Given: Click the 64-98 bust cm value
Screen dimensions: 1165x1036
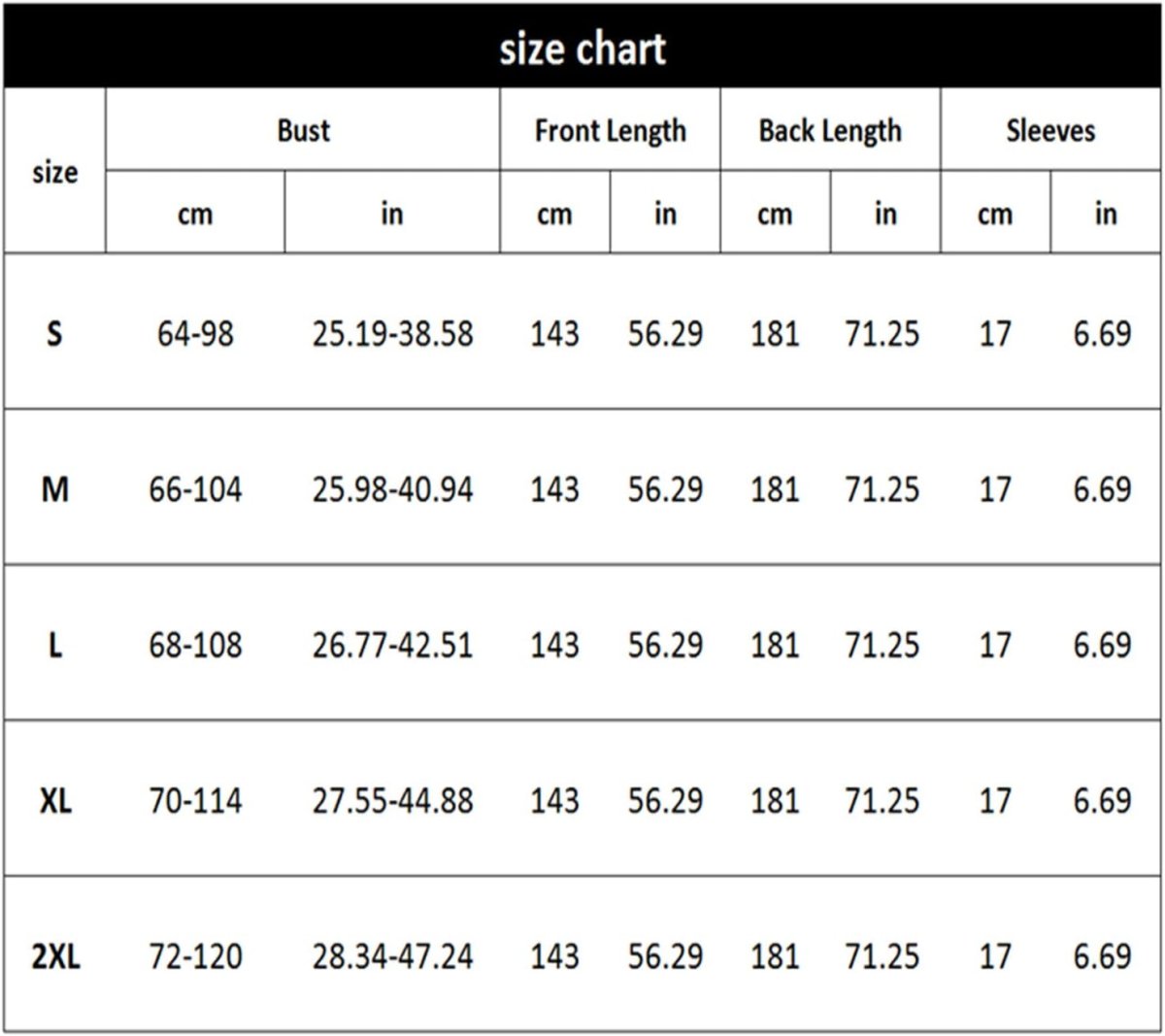Looking at the screenshot, I should 195,334.
